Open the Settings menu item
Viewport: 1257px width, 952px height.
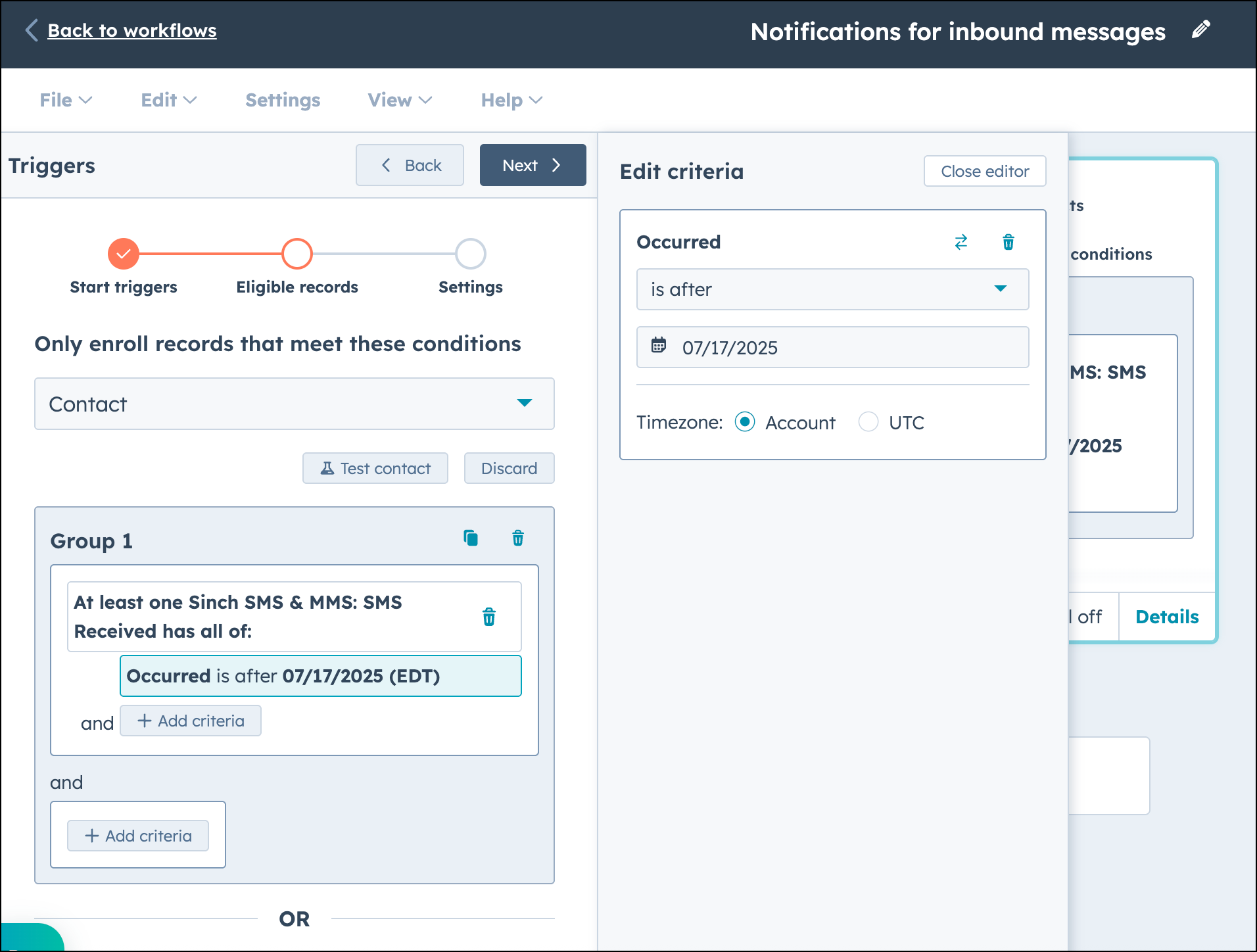pos(283,100)
